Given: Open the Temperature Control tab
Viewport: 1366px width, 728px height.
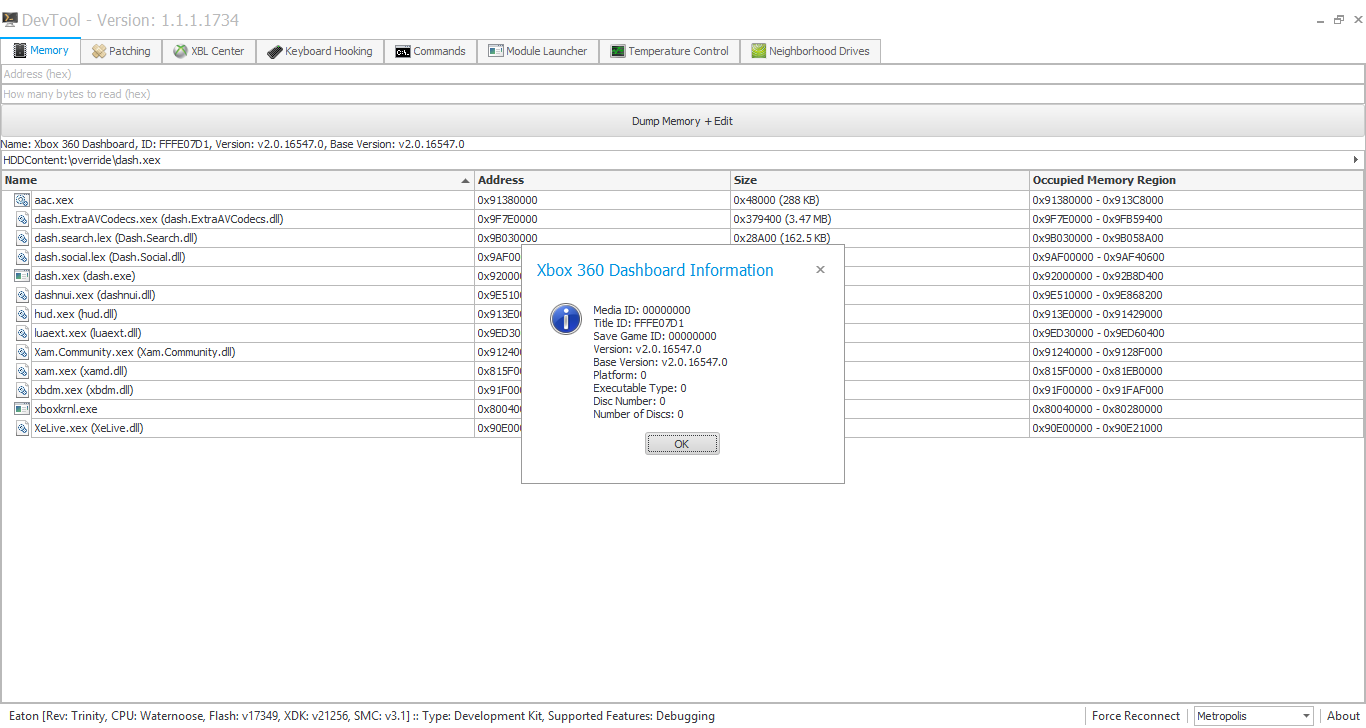Looking at the screenshot, I should [x=670, y=51].
